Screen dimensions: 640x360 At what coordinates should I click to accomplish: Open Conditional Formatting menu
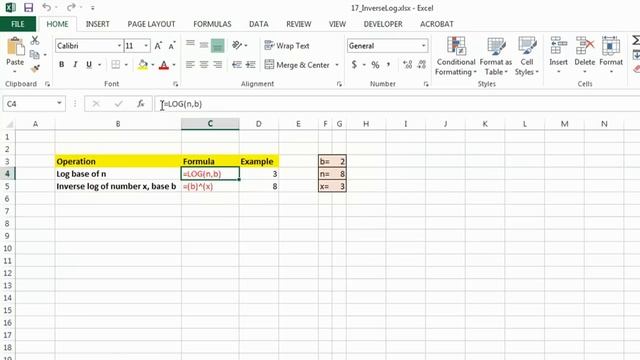point(456,56)
